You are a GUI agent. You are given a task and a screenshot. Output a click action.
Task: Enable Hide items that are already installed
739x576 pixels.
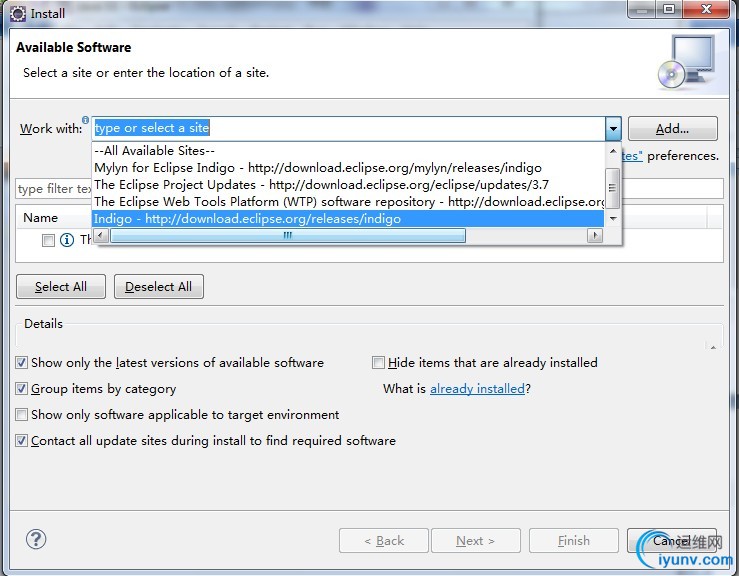click(x=378, y=362)
